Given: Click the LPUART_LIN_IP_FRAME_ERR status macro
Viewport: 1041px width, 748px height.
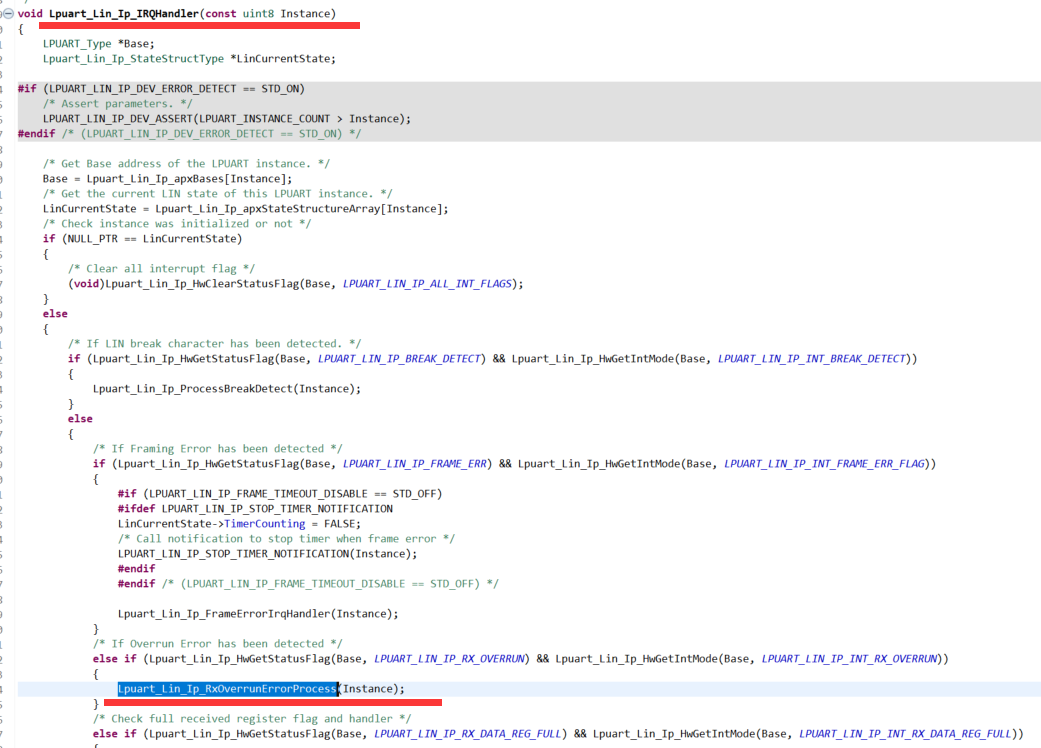Looking at the screenshot, I should click(415, 464).
